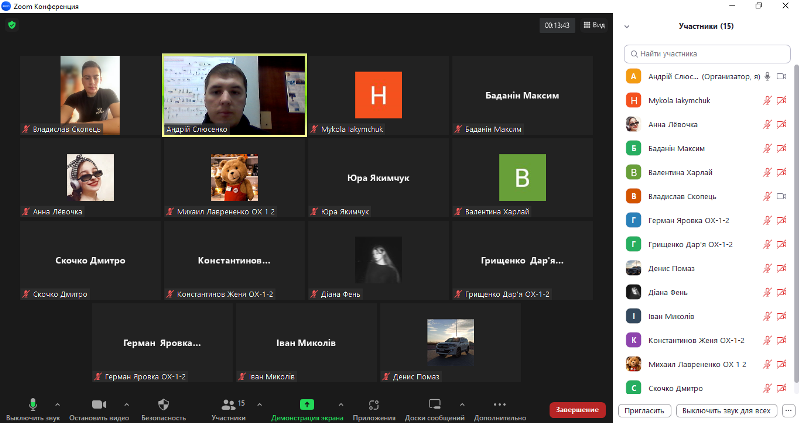Image resolution: width=800 pixels, height=423 pixels.
Task: Click Михаил Лавреенко's muted mic icon in list
Action: pos(767,364)
